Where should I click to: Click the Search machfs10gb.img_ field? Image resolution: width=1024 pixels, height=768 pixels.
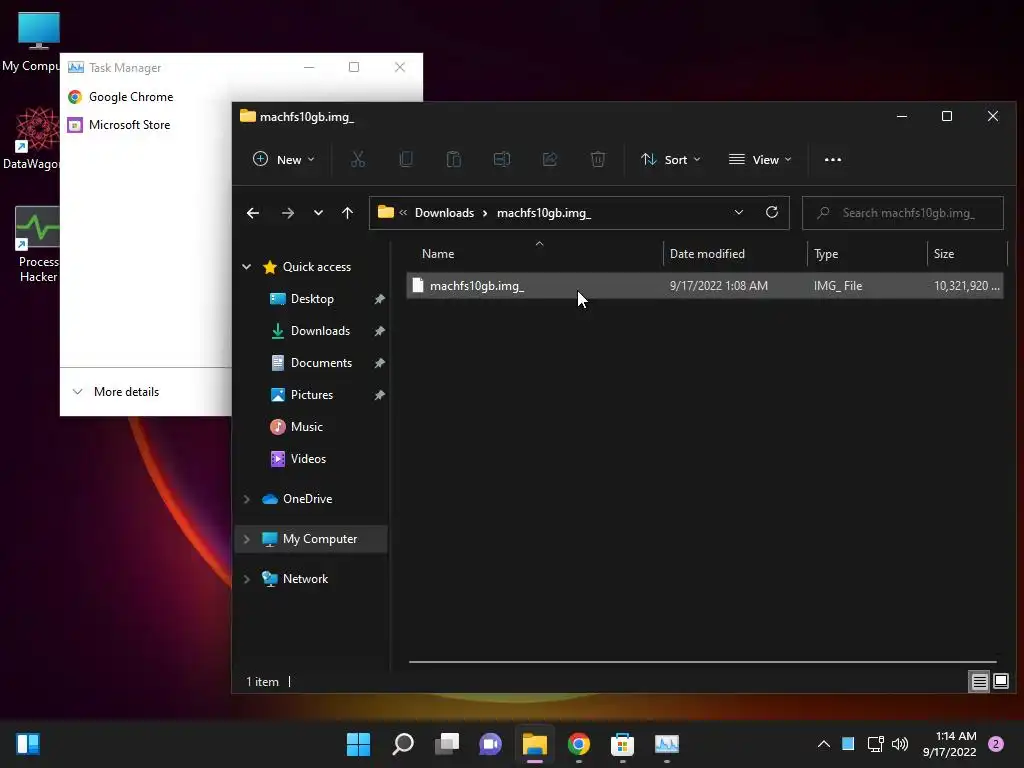point(903,213)
